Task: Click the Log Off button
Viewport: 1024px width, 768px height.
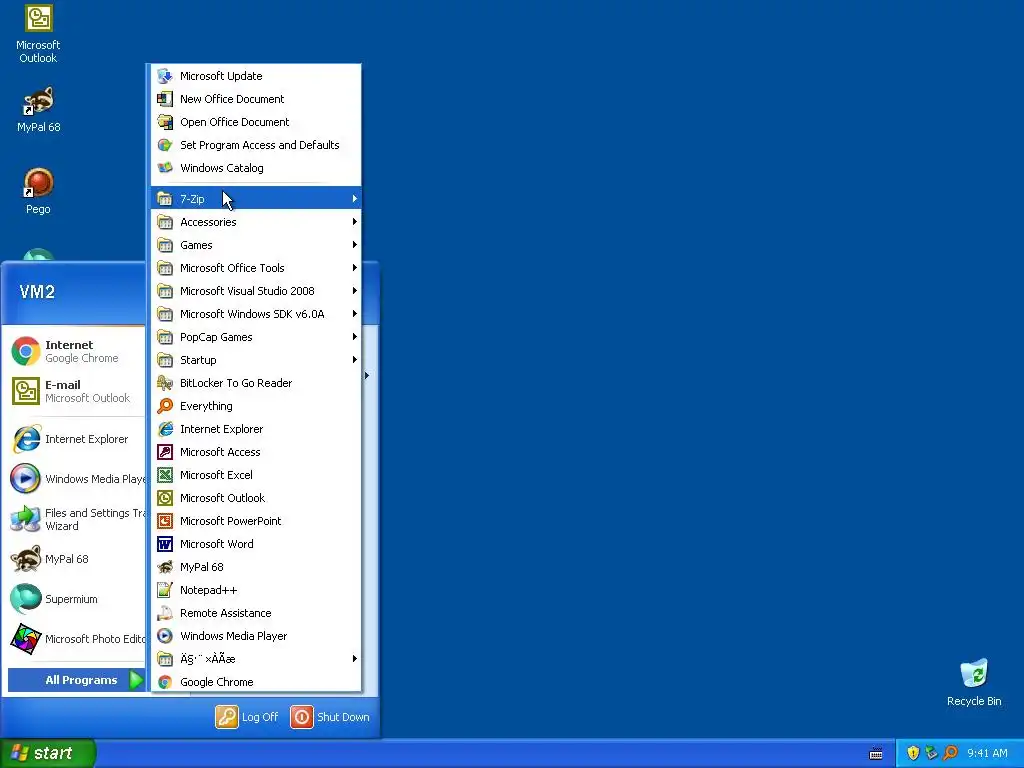Action: (247, 717)
